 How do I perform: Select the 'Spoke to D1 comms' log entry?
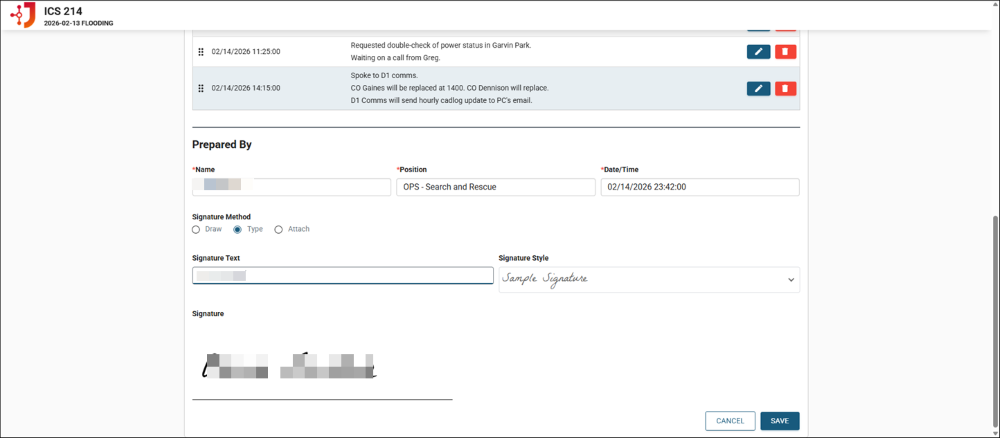click(x=450, y=88)
